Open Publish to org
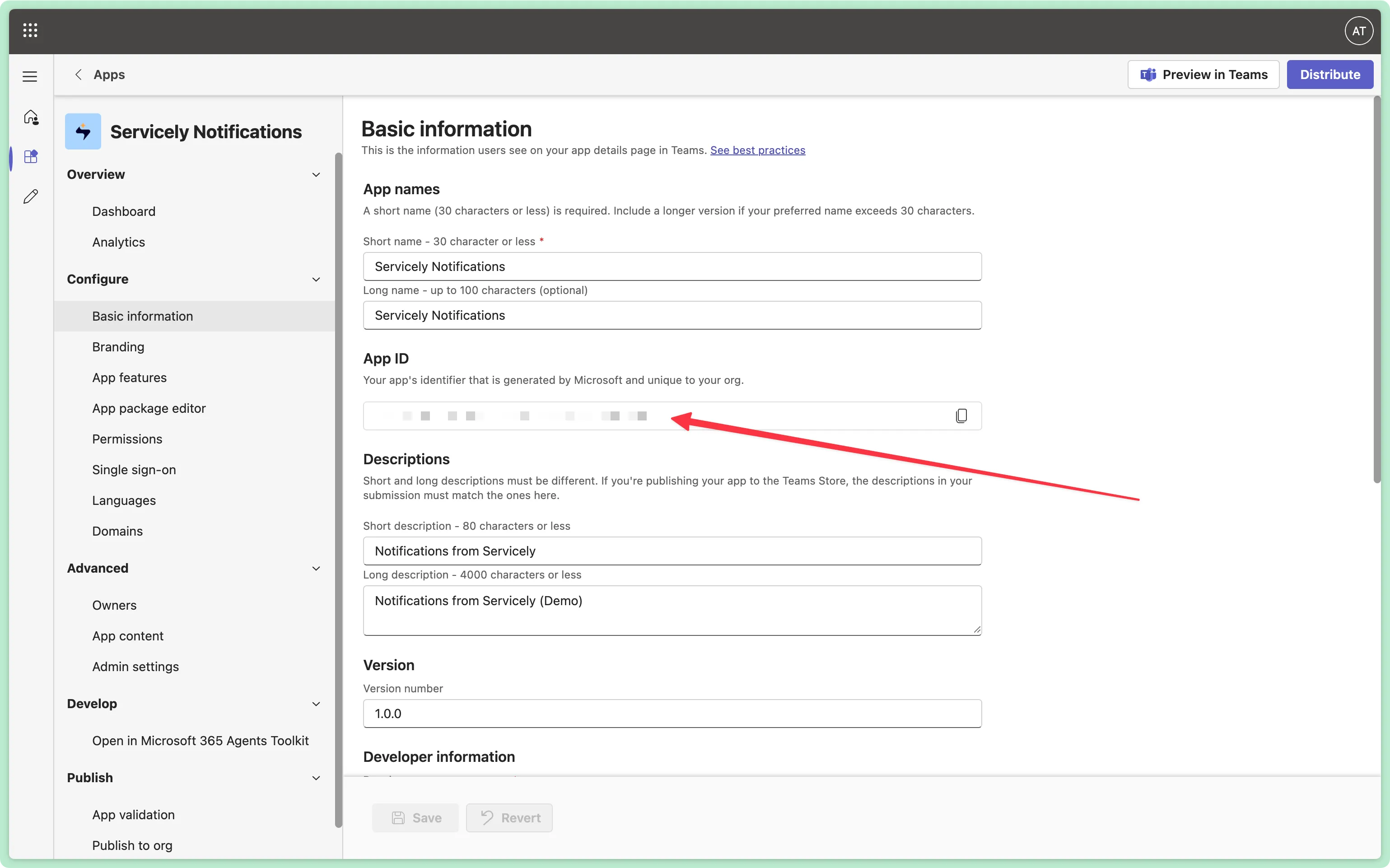This screenshot has height=868, width=1390. [133, 845]
